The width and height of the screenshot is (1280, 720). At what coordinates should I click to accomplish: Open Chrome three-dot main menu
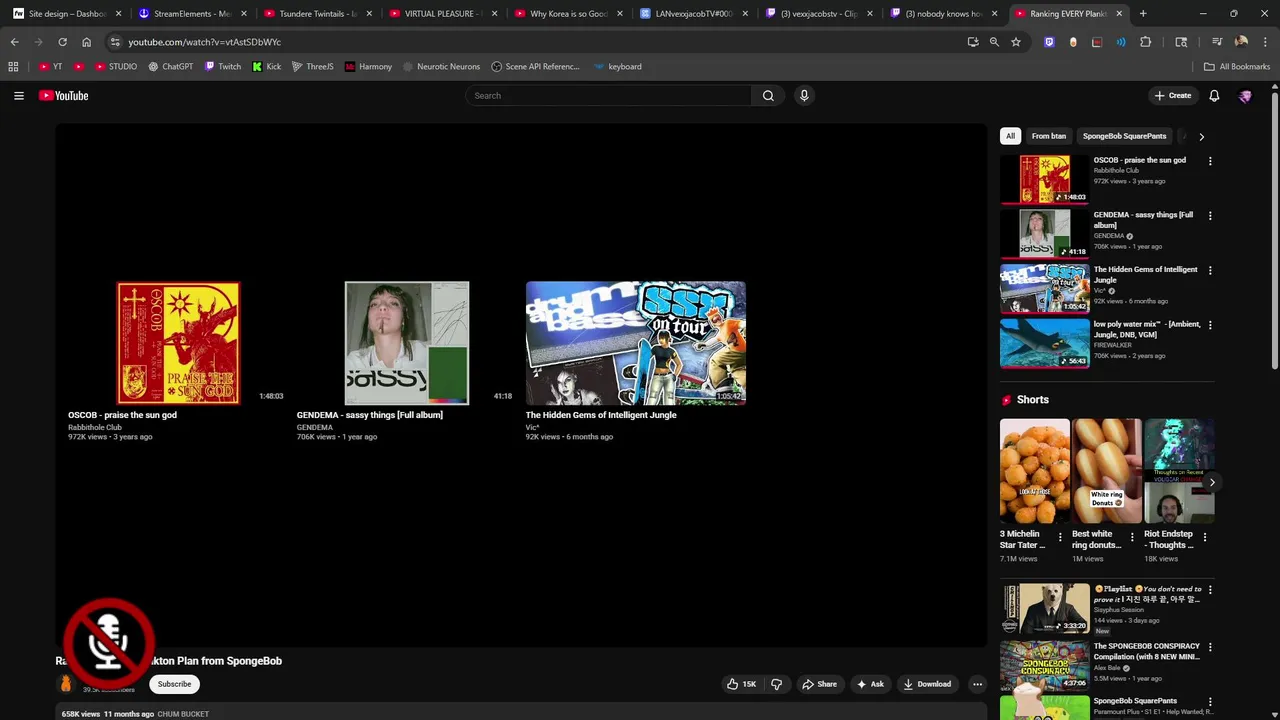(x=1265, y=42)
